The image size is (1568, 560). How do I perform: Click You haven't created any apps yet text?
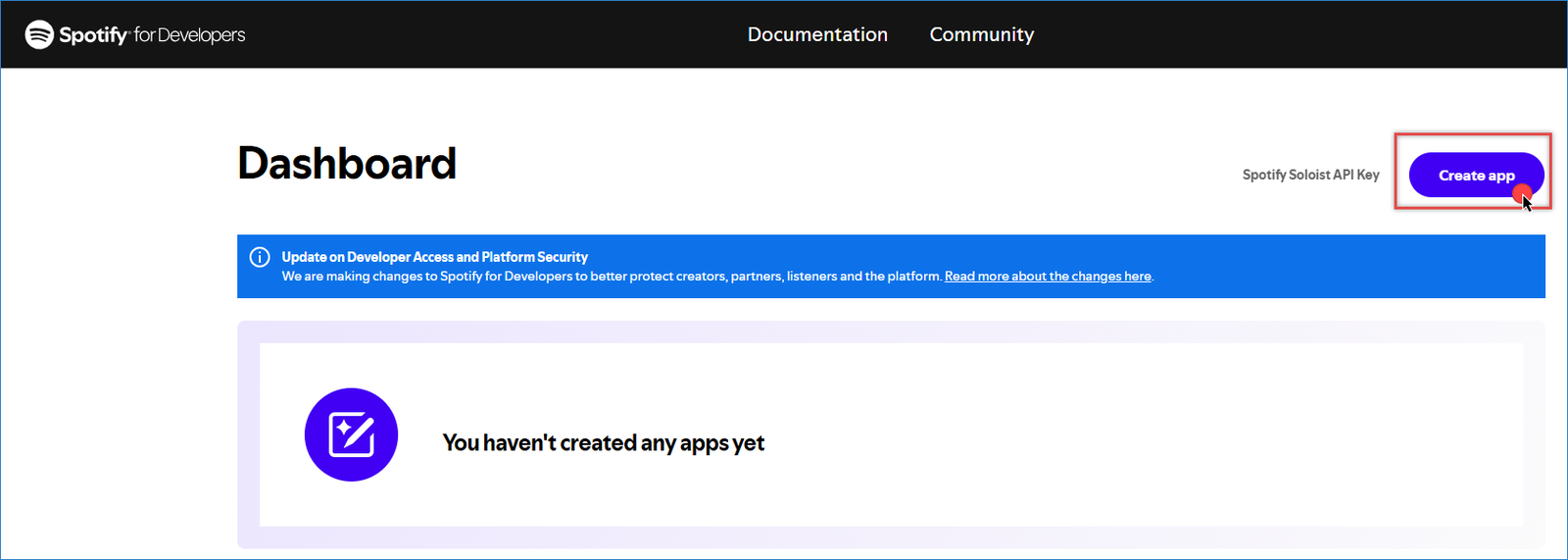pyautogui.click(x=603, y=443)
